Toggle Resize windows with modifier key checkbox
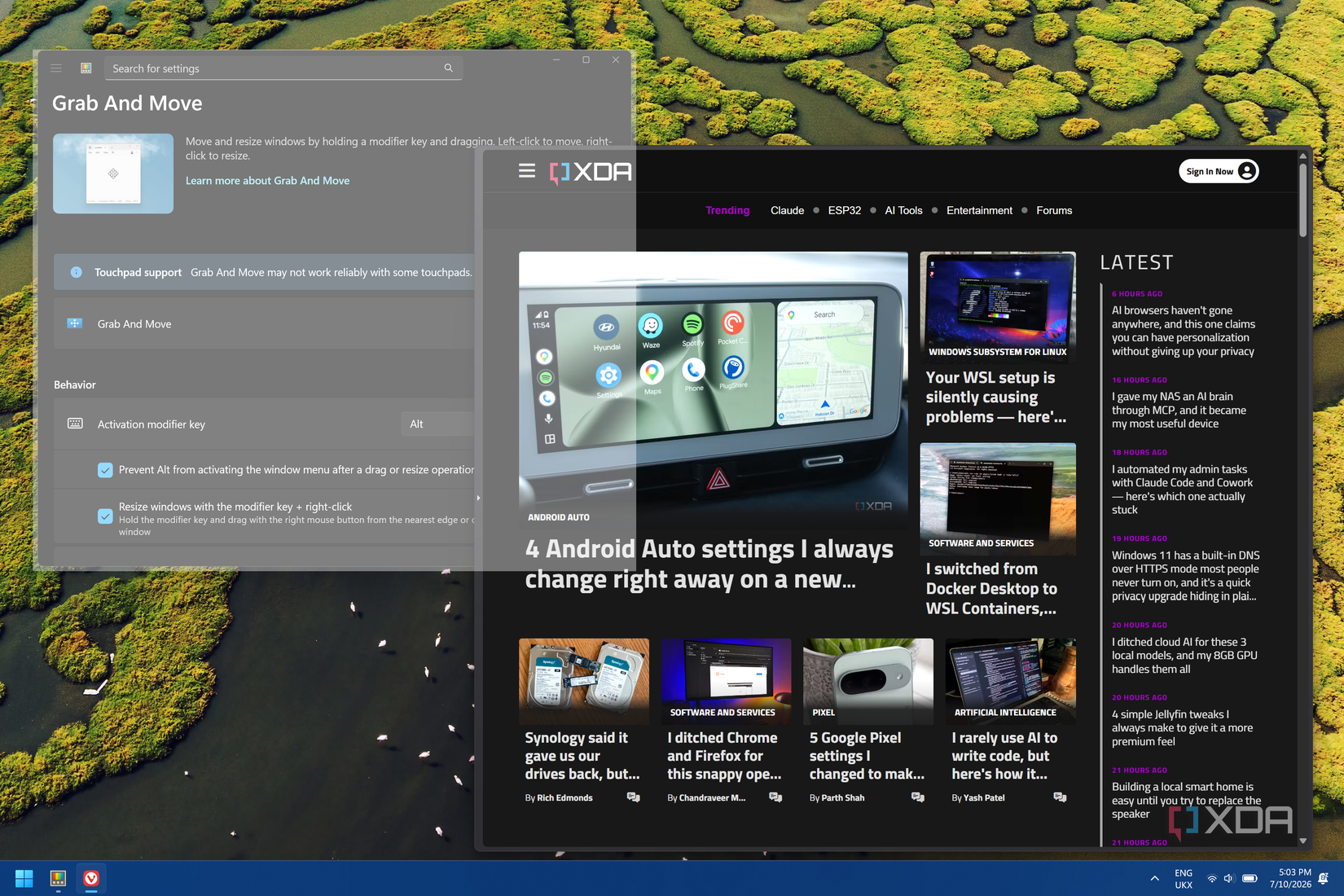 click(x=105, y=516)
